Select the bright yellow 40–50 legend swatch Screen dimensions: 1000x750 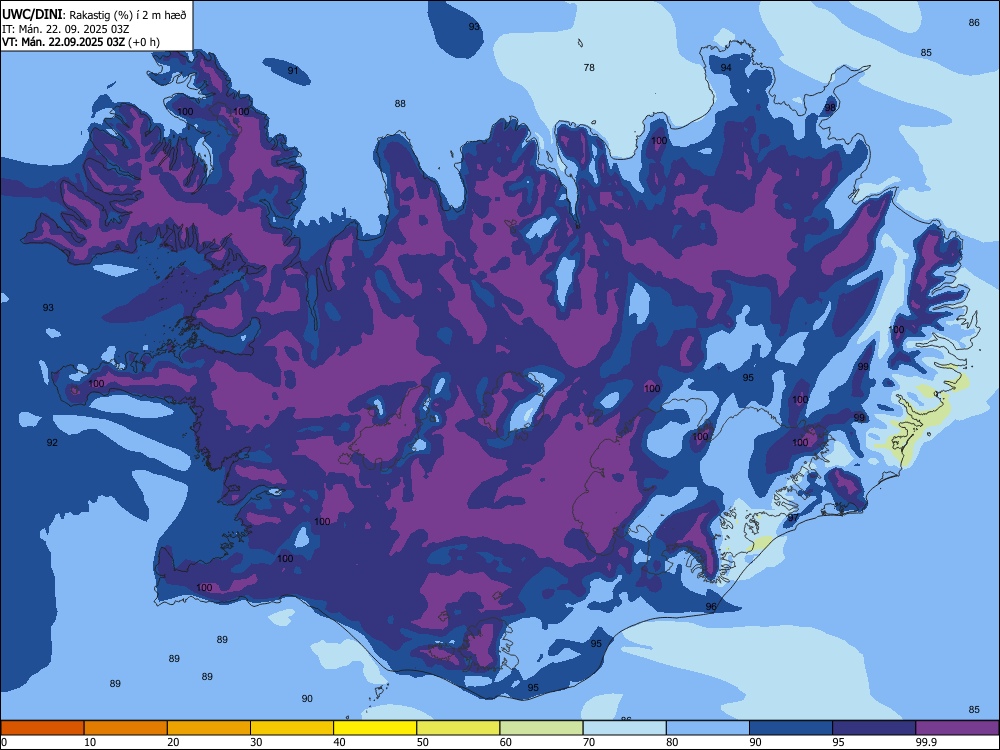click(375, 728)
